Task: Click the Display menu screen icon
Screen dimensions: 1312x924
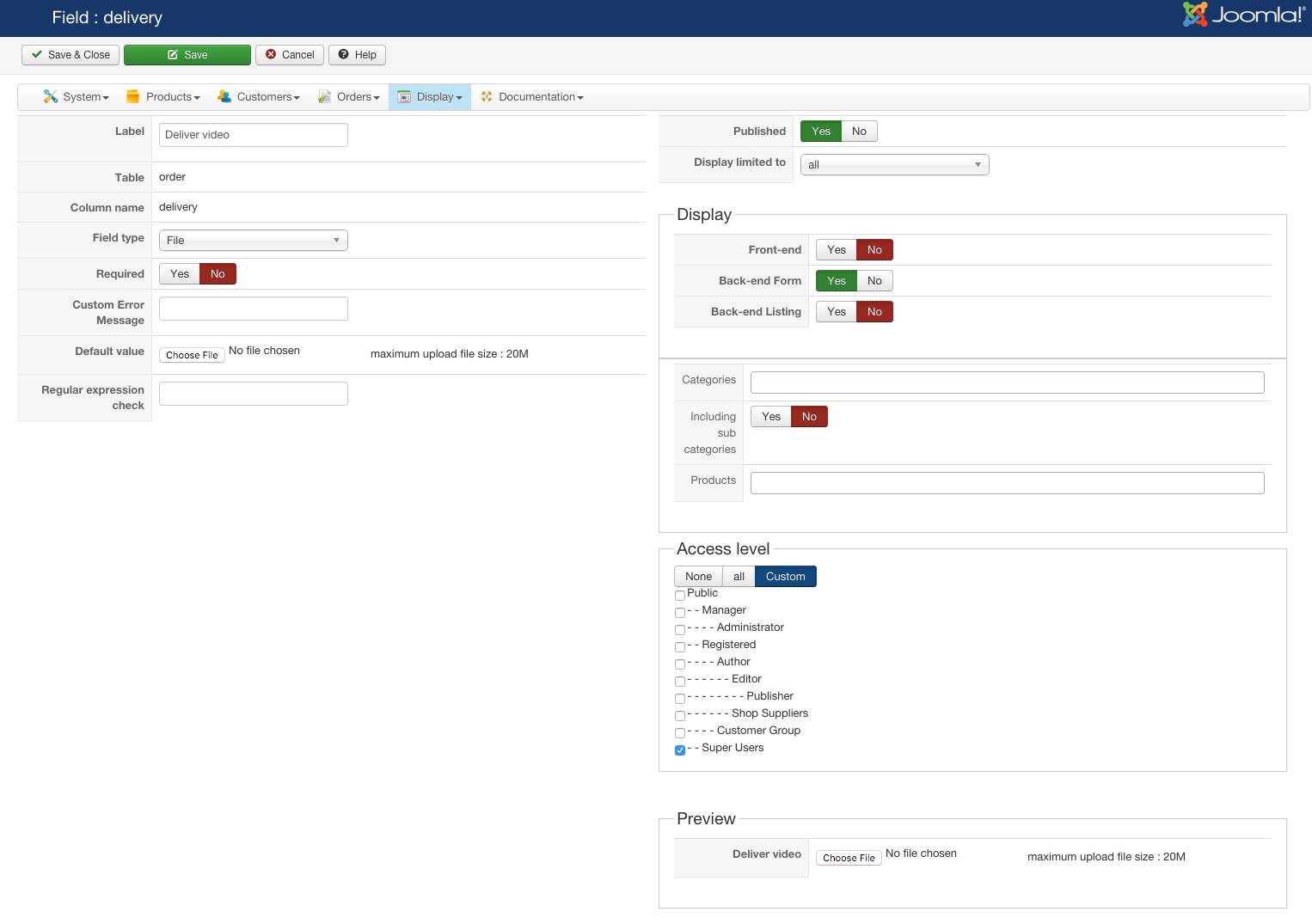Action: point(404,96)
